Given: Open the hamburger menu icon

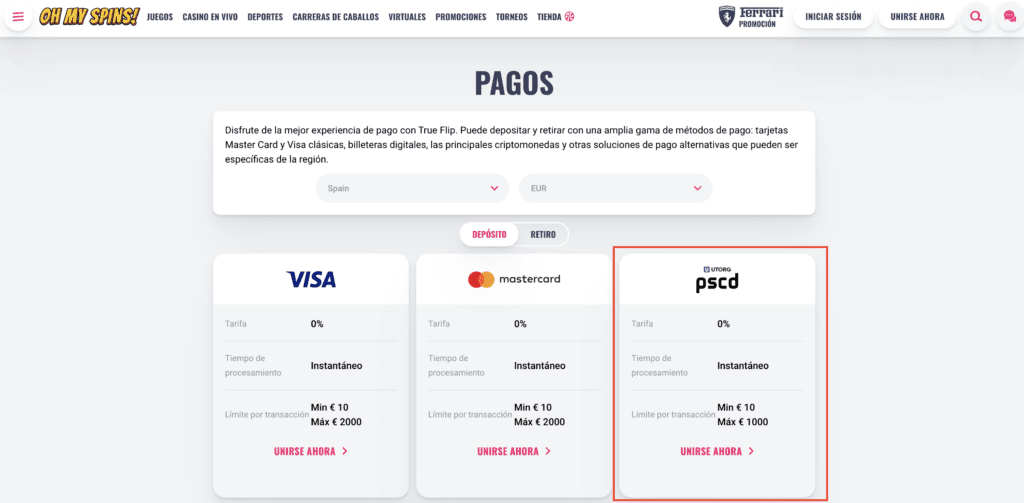Looking at the screenshot, I should pos(18,17).
